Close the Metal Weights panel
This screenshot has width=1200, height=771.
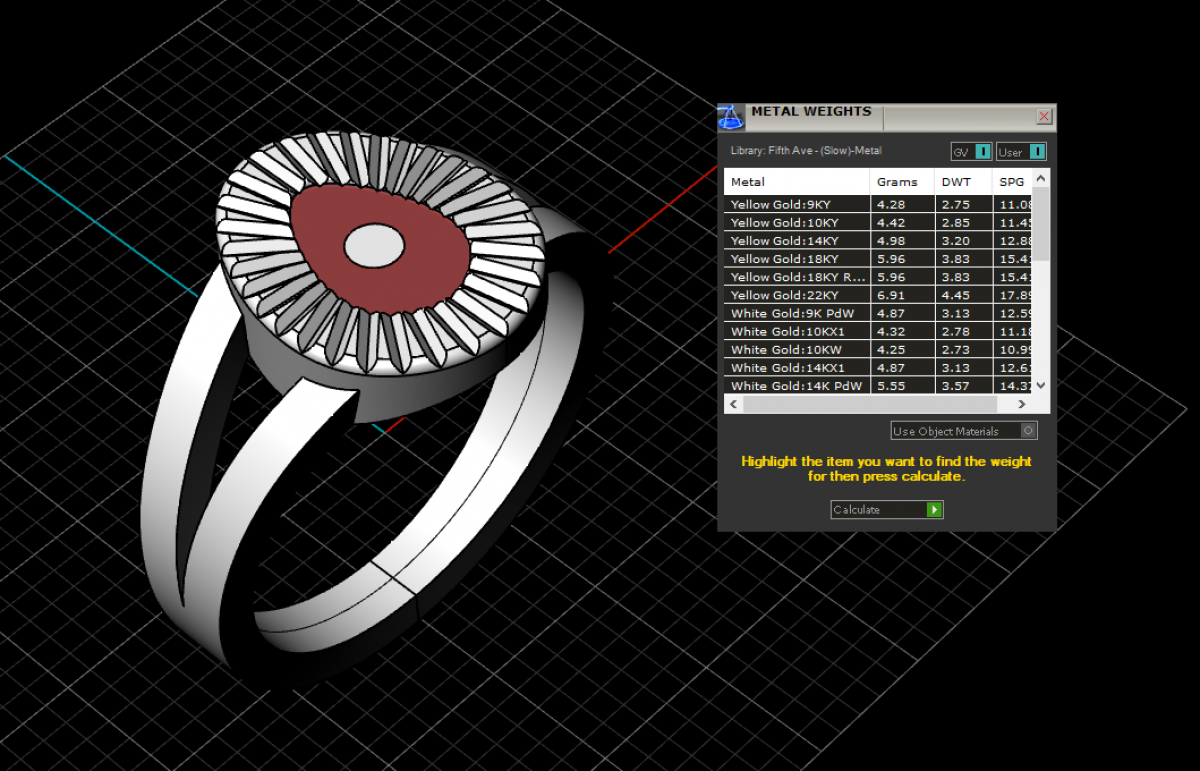coord(1044,117)
